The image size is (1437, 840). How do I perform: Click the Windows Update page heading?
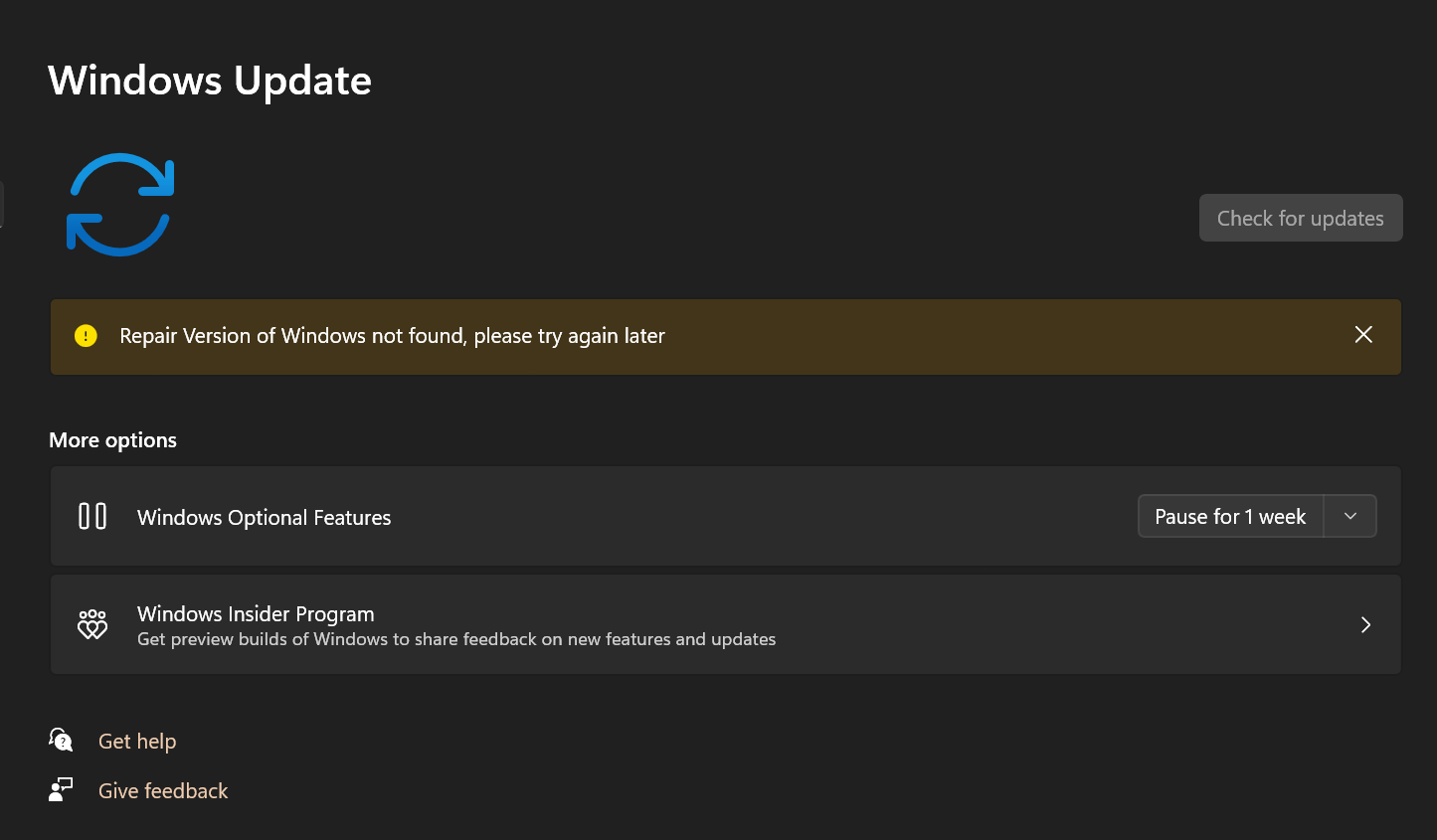210,81
